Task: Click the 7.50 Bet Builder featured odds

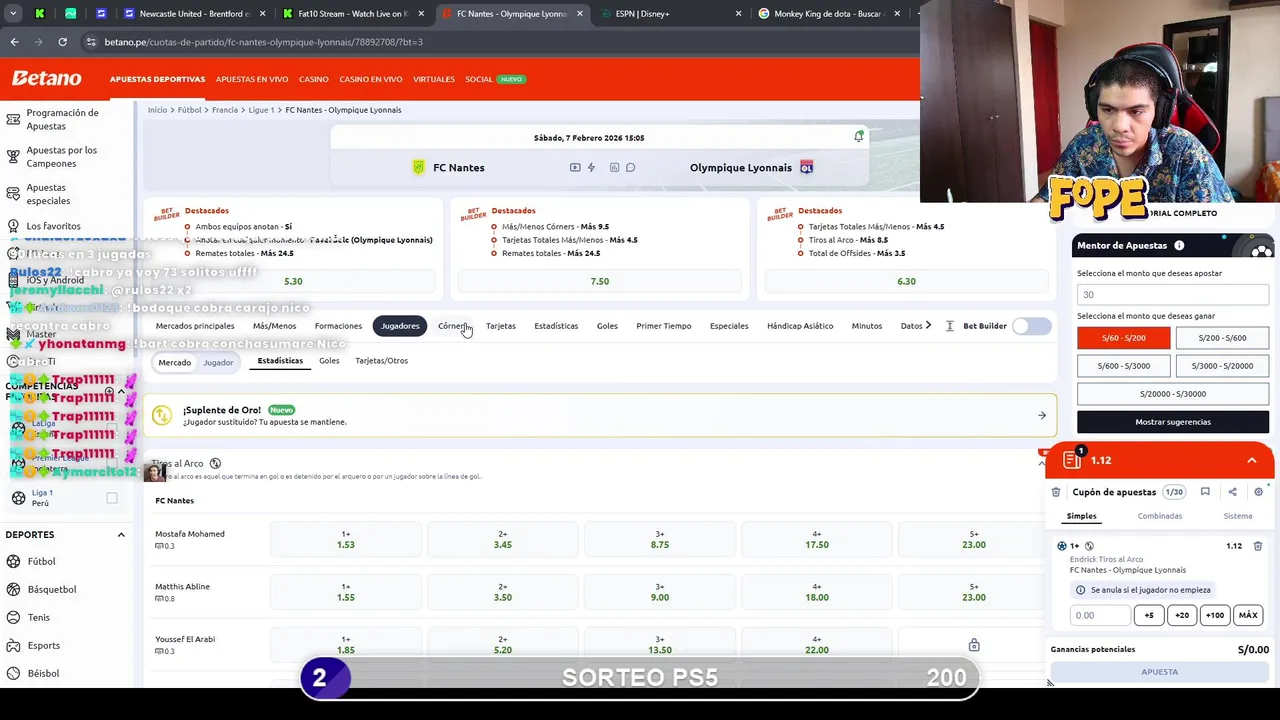Action: coord(600,281)
